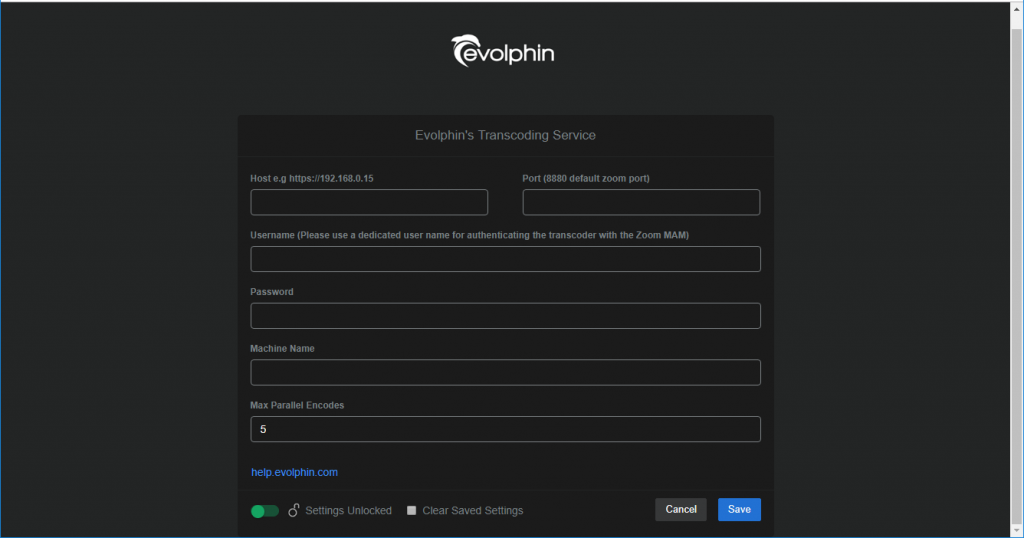Click the Max Parallel Encodes label
This screenshot has width=1024, height=538.
(x=297, y=405)
